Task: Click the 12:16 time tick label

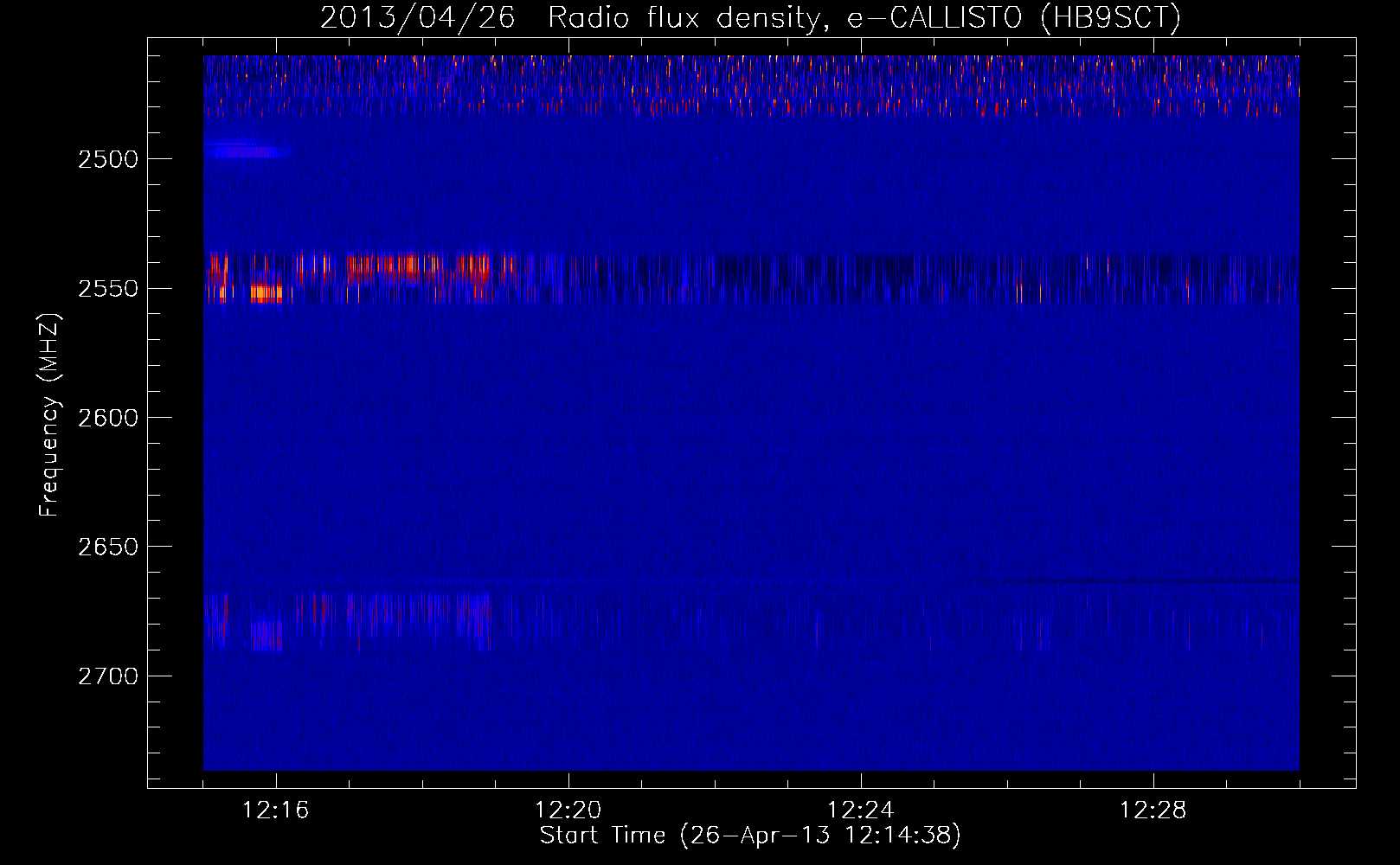Action: [x=276, y=810]
